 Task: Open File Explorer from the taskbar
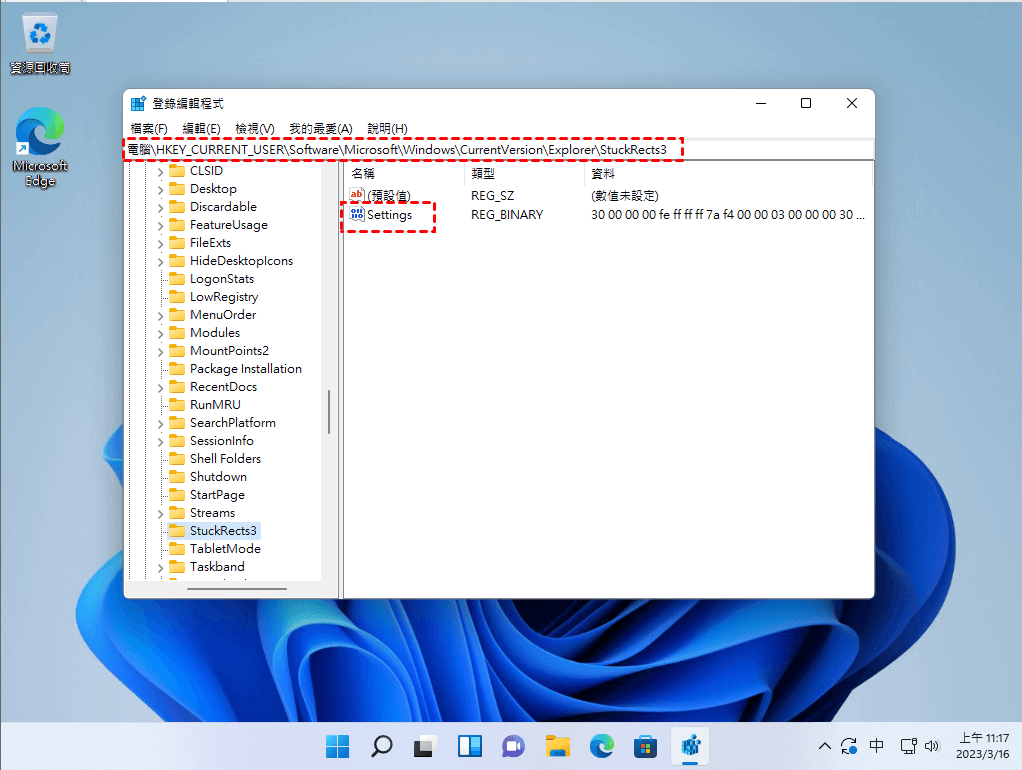[x=558, y=746]
